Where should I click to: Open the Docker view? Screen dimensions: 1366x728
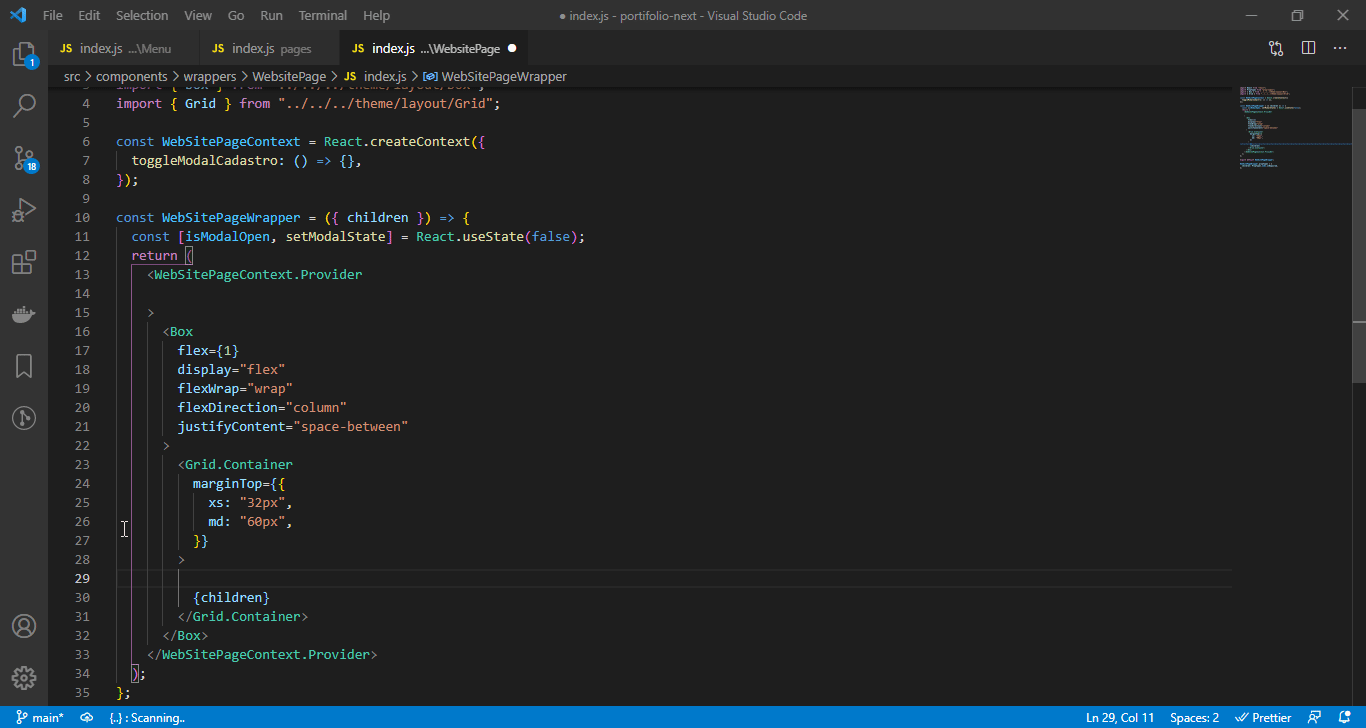24,315
